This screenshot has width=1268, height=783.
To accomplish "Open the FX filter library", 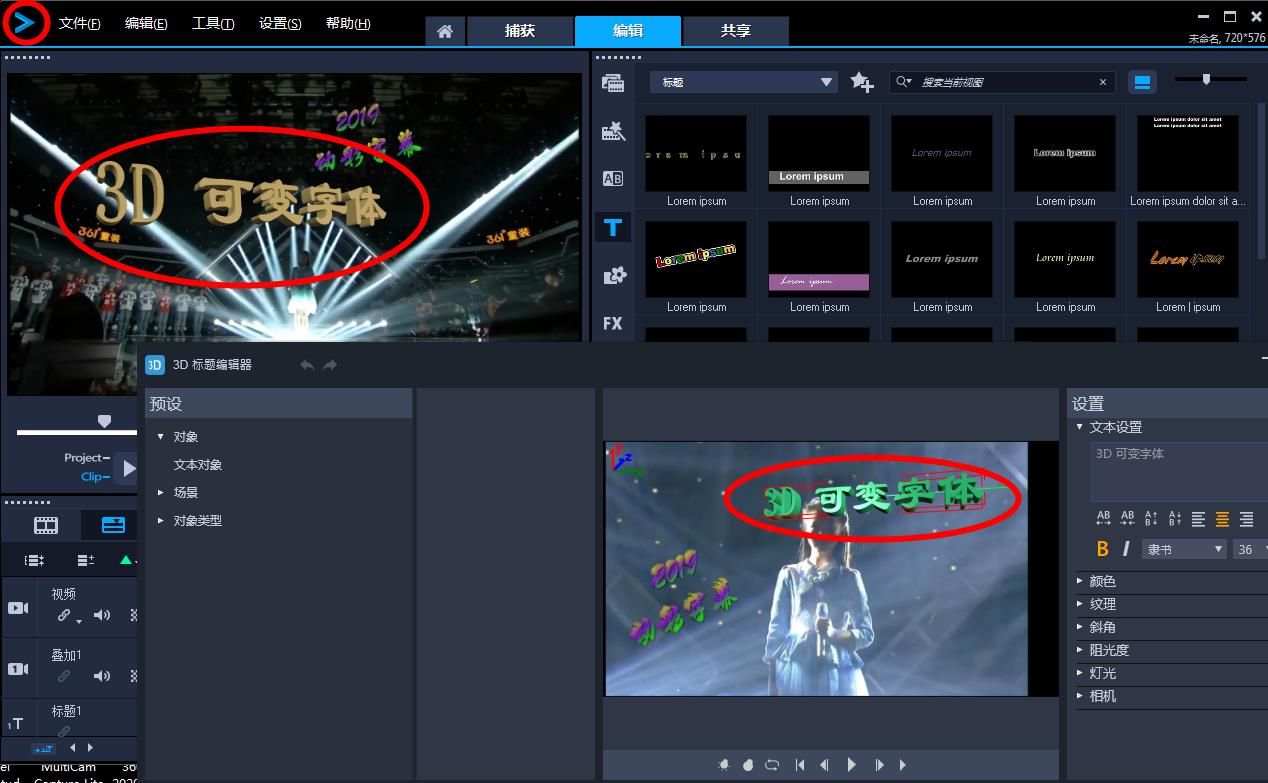I will tap(613, 323).
